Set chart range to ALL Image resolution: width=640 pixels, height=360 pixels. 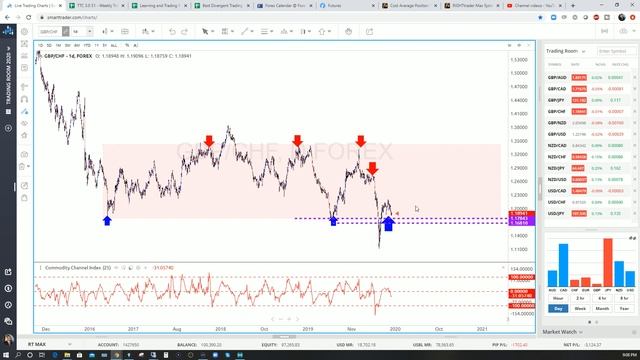click(114, 45)
